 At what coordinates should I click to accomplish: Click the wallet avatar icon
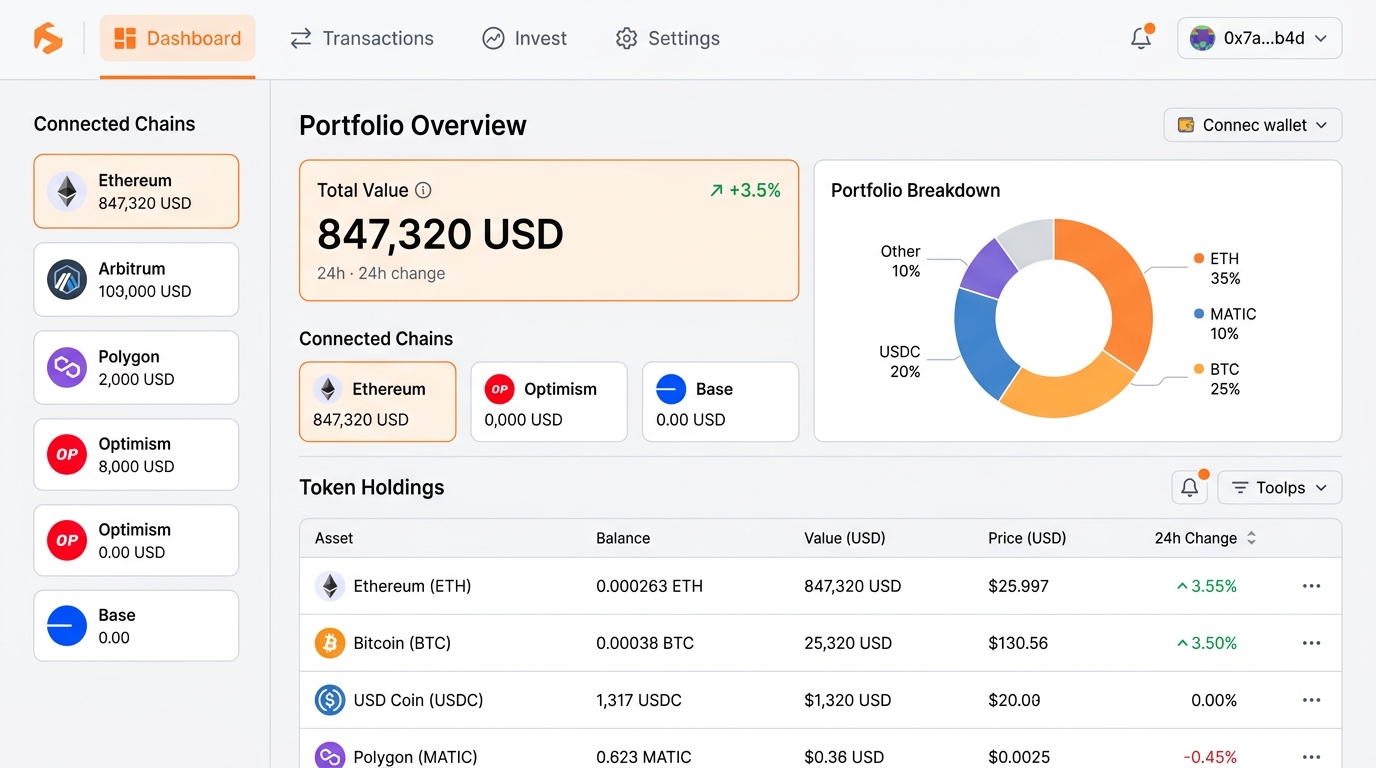(x=1202, y=38)
